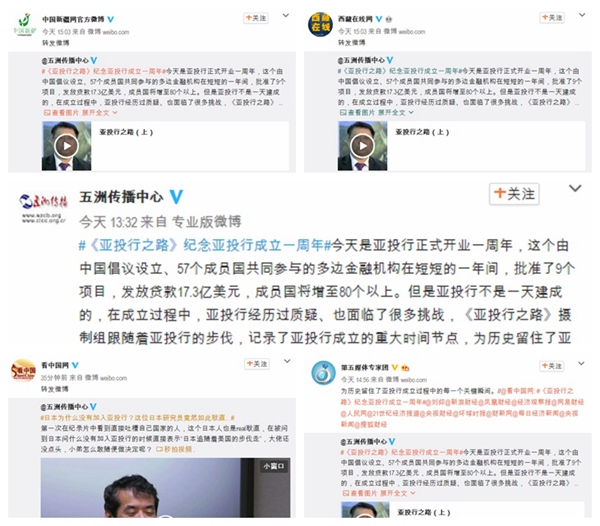
Task: Click the verified badge beside 五洲传播中心 heading
Action: 176,197
